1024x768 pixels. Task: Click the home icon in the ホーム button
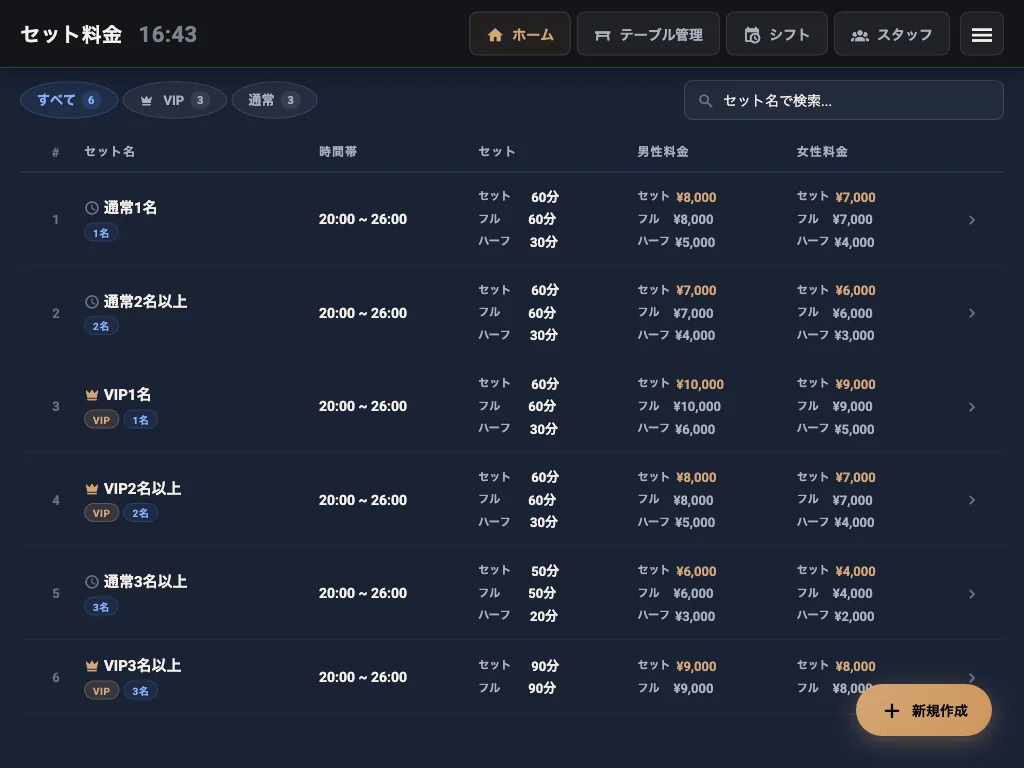(x=495, y=35)
